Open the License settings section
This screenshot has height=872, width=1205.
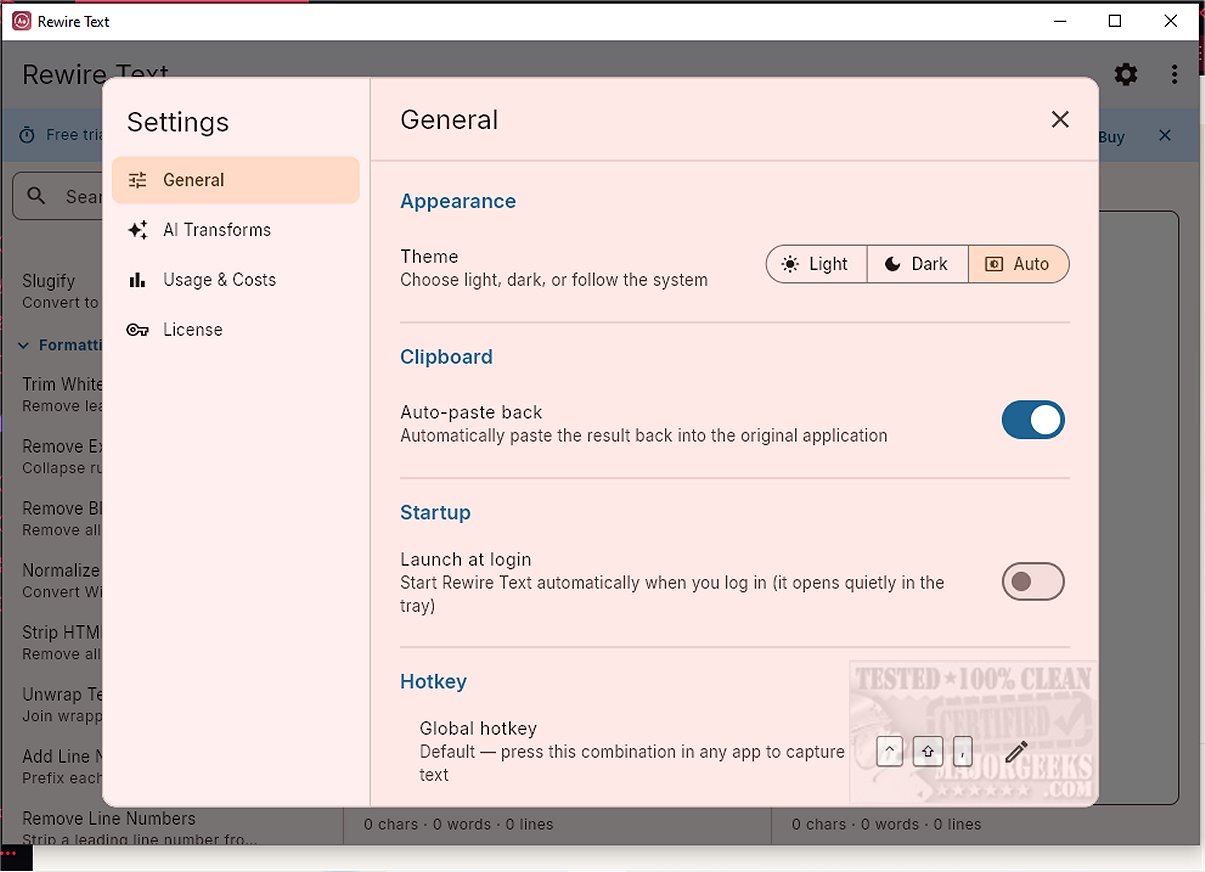pyautogui.click(x=235, y=330)
